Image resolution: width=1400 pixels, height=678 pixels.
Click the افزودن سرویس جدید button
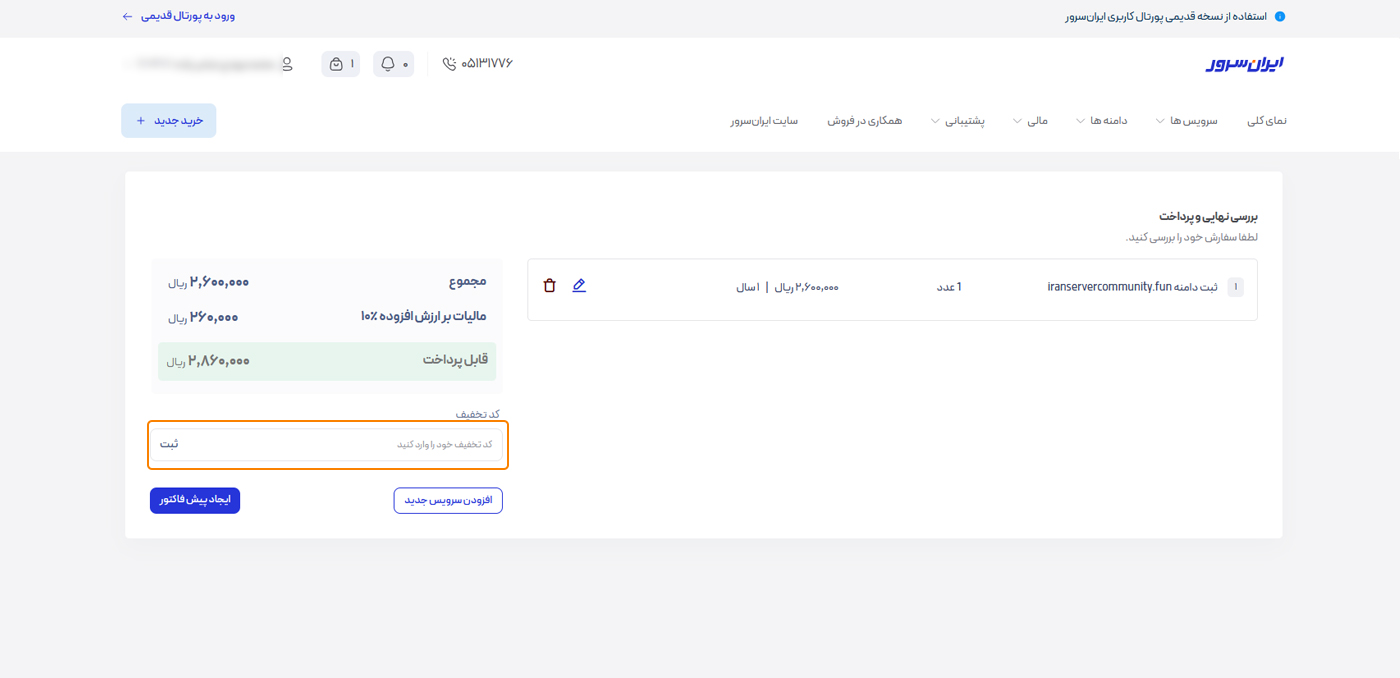(x=448, y=500)
